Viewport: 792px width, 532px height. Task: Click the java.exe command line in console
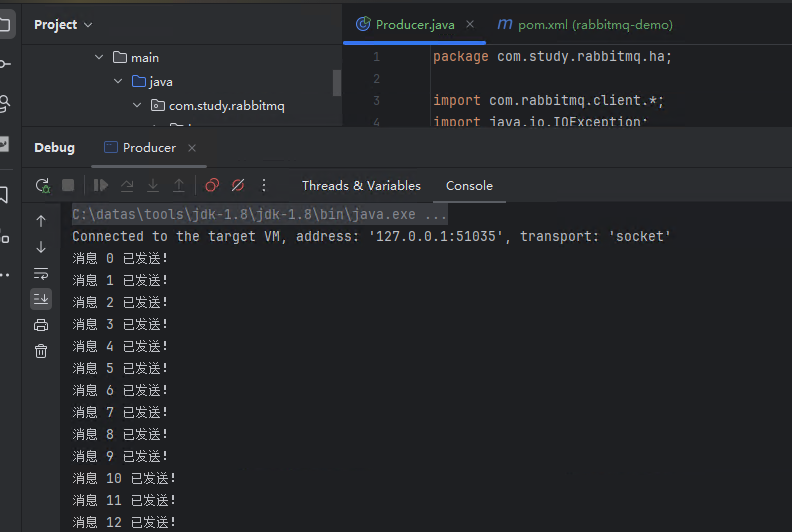pyautogui.click(x=259, y=214)
